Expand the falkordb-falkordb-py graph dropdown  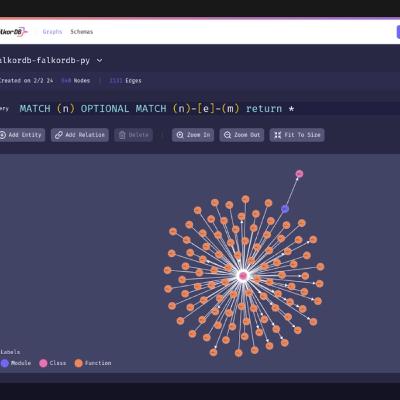(99, 61)
